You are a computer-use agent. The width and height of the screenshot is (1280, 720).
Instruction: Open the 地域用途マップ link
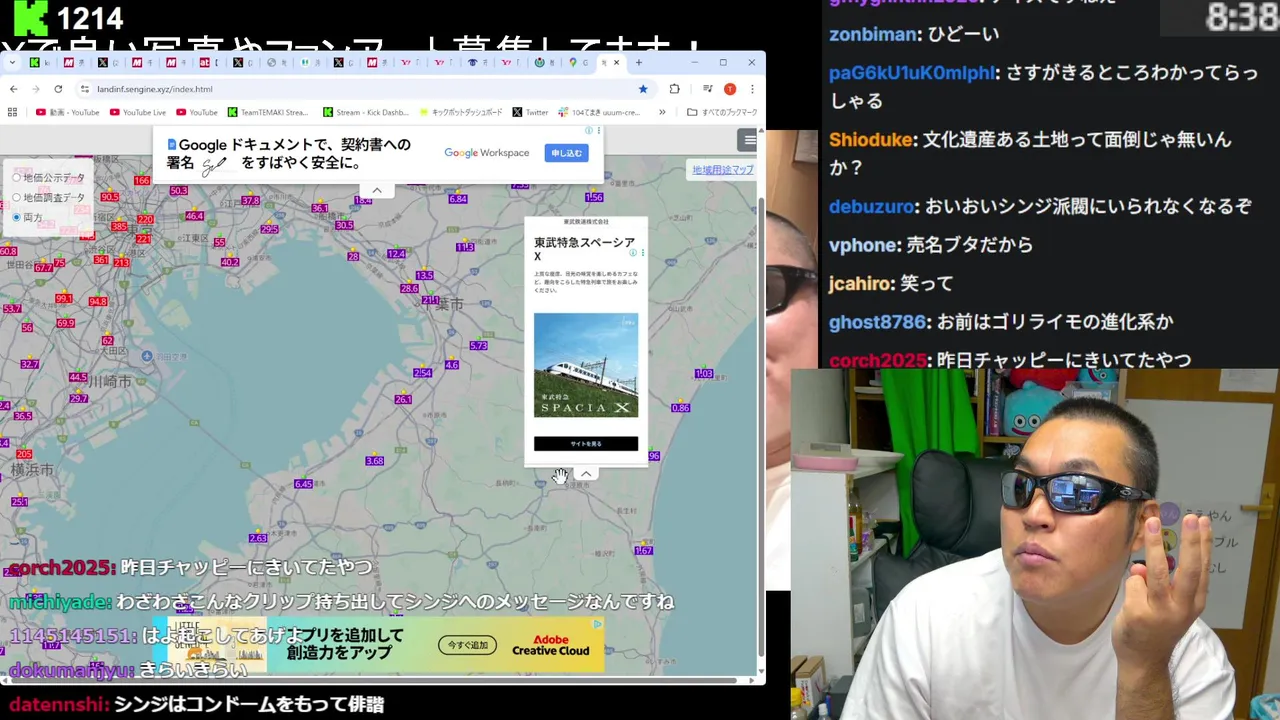[x=723, y=170]
